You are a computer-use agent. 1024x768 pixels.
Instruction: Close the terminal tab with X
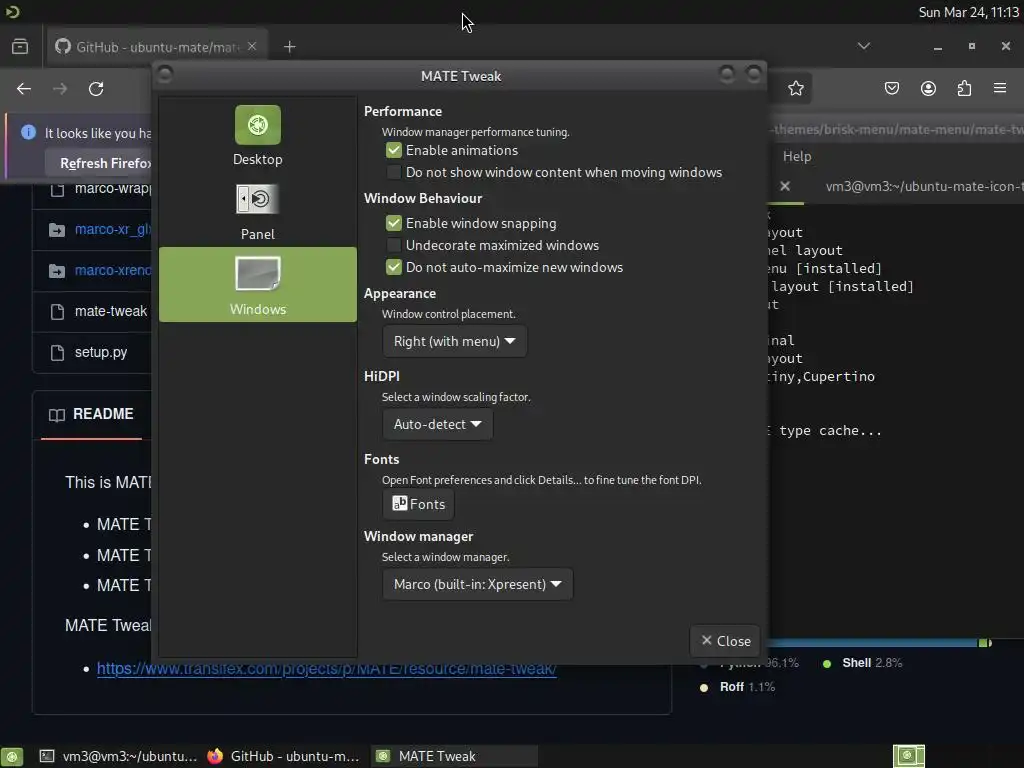pyautogui.click(x=785, y=186)
